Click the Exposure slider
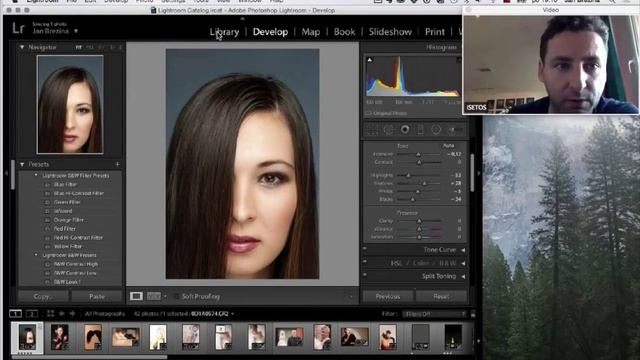Image resolution: width=640 pixels, height=360 pixels. tap(419, 154)
